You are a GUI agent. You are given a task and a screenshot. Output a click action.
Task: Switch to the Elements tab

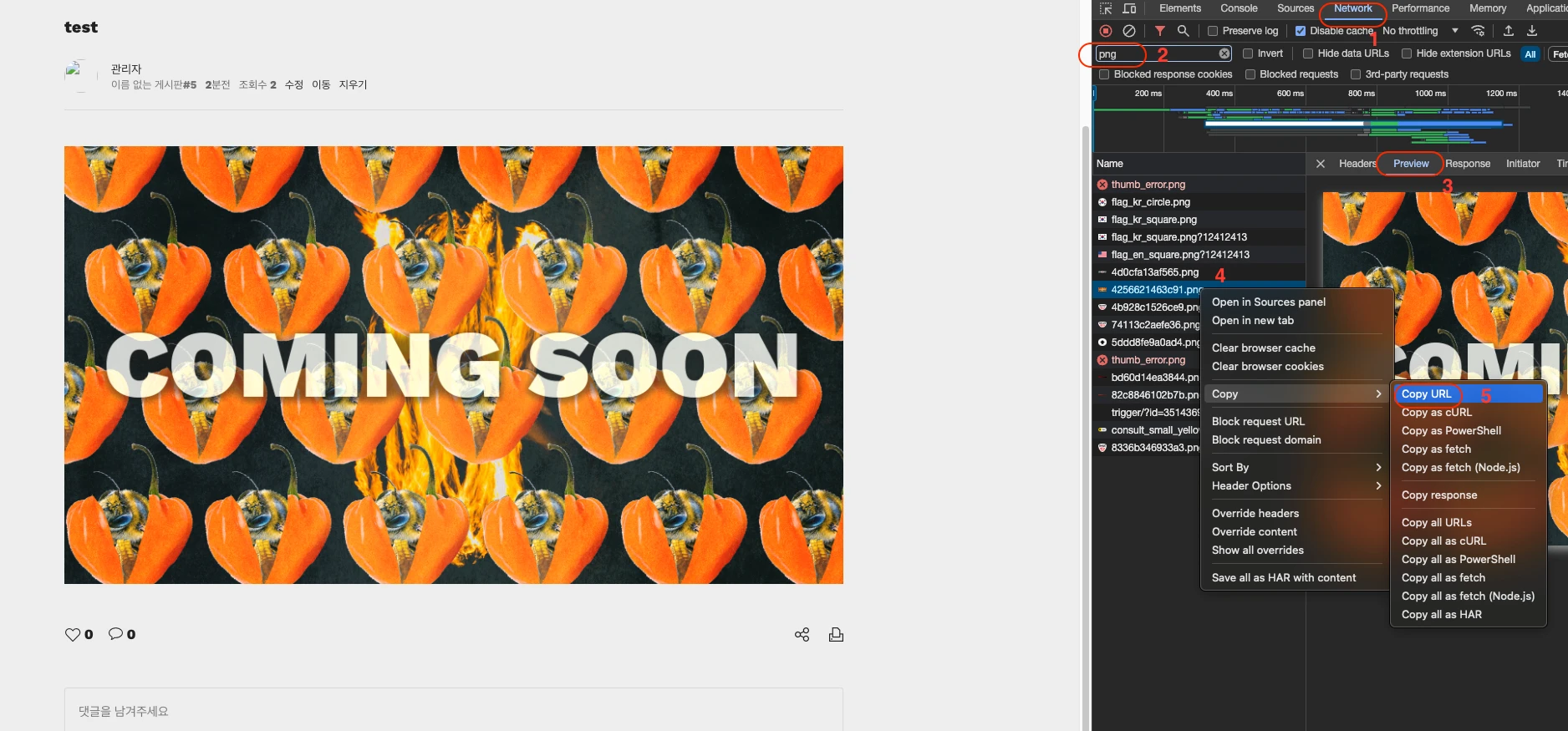(x=1180, y=8)
